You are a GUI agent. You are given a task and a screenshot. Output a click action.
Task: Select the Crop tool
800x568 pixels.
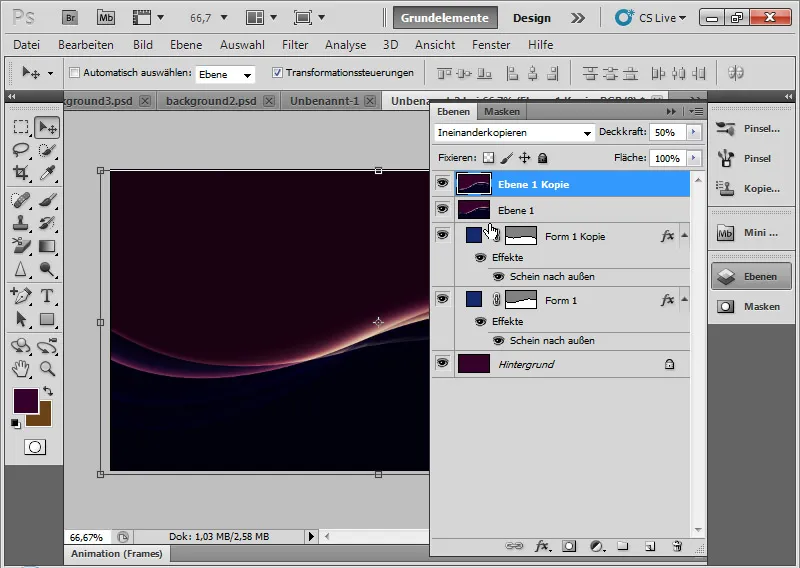coord(21,173)
